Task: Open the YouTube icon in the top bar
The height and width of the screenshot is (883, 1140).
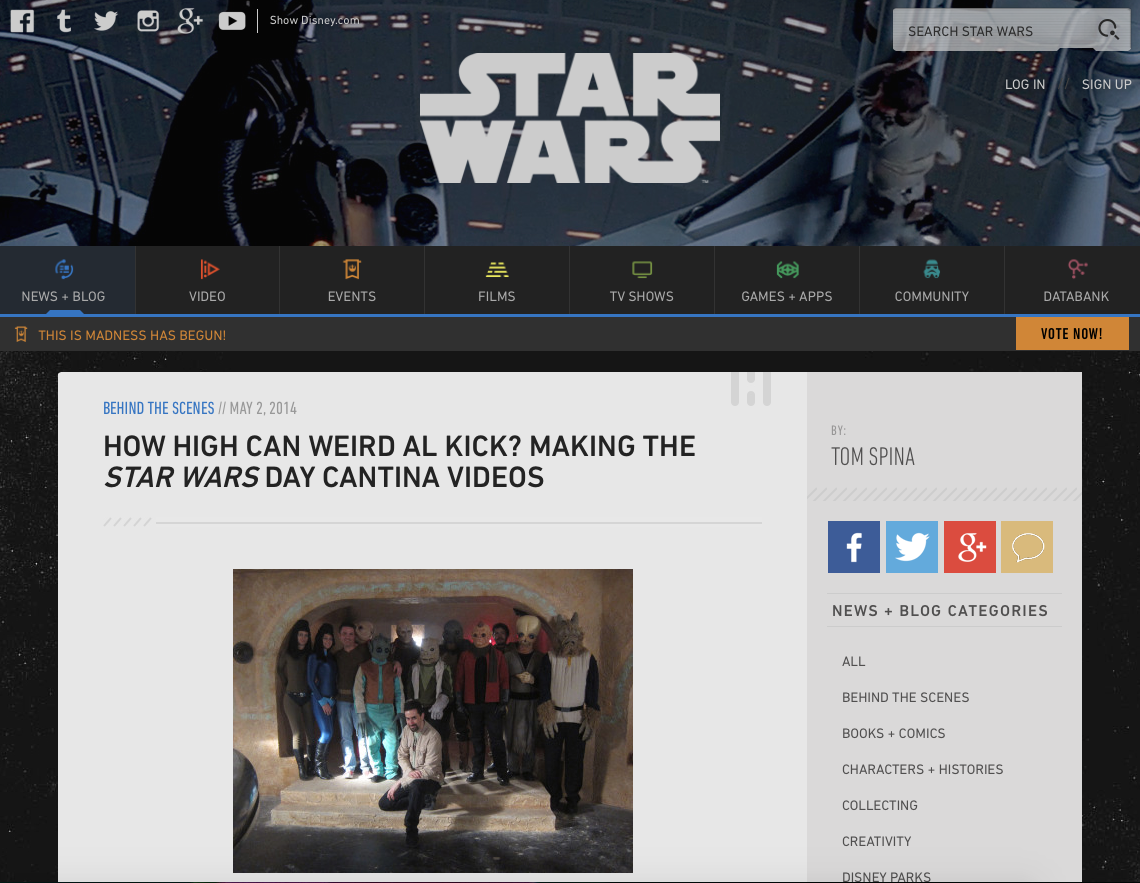Action: pyautogui.click(x=232, y=20)
